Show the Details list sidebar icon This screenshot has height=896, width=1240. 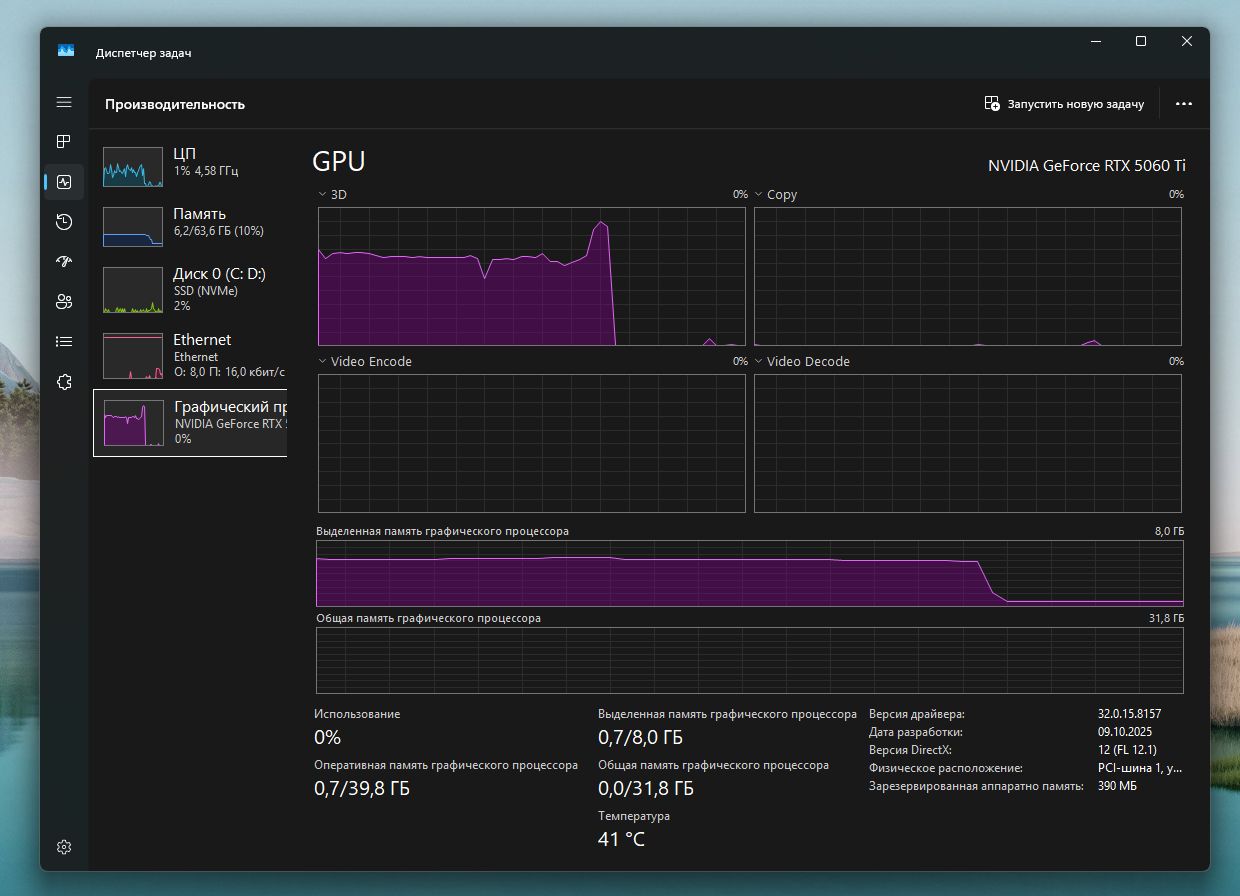click(x=64, y=341)
